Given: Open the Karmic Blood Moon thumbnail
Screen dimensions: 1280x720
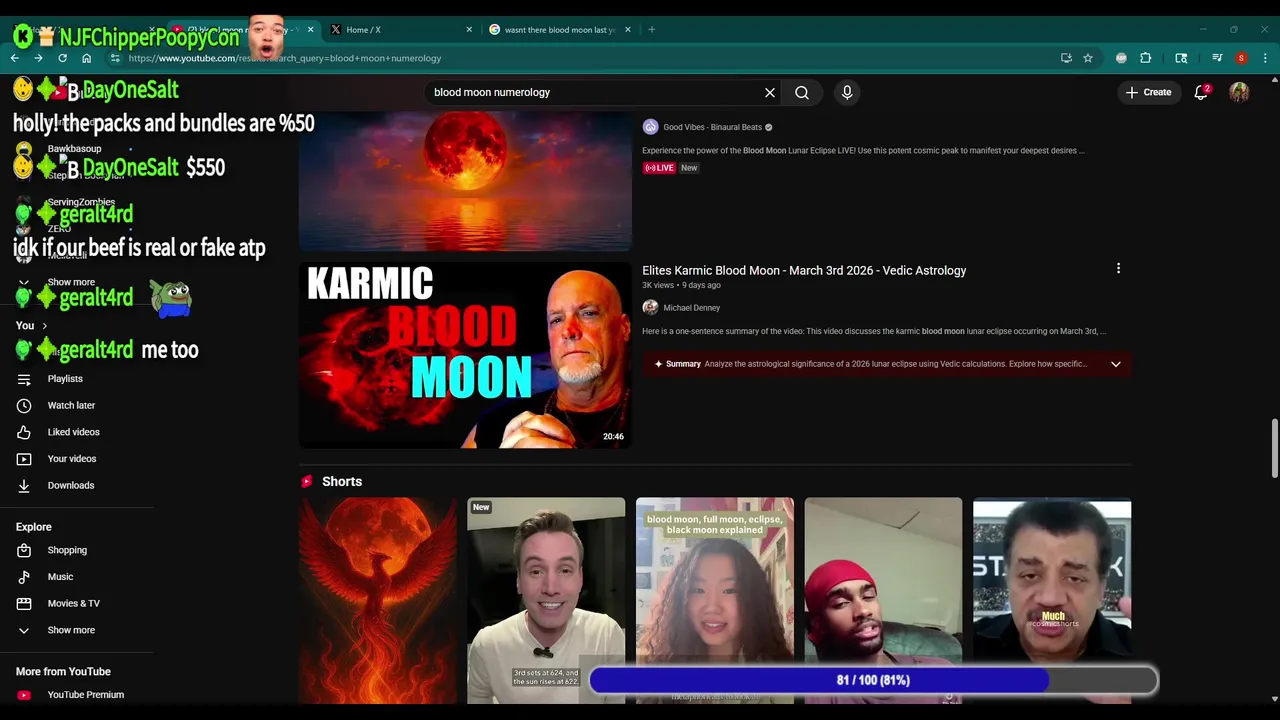Looking at the screenshot, I should 465,355.
